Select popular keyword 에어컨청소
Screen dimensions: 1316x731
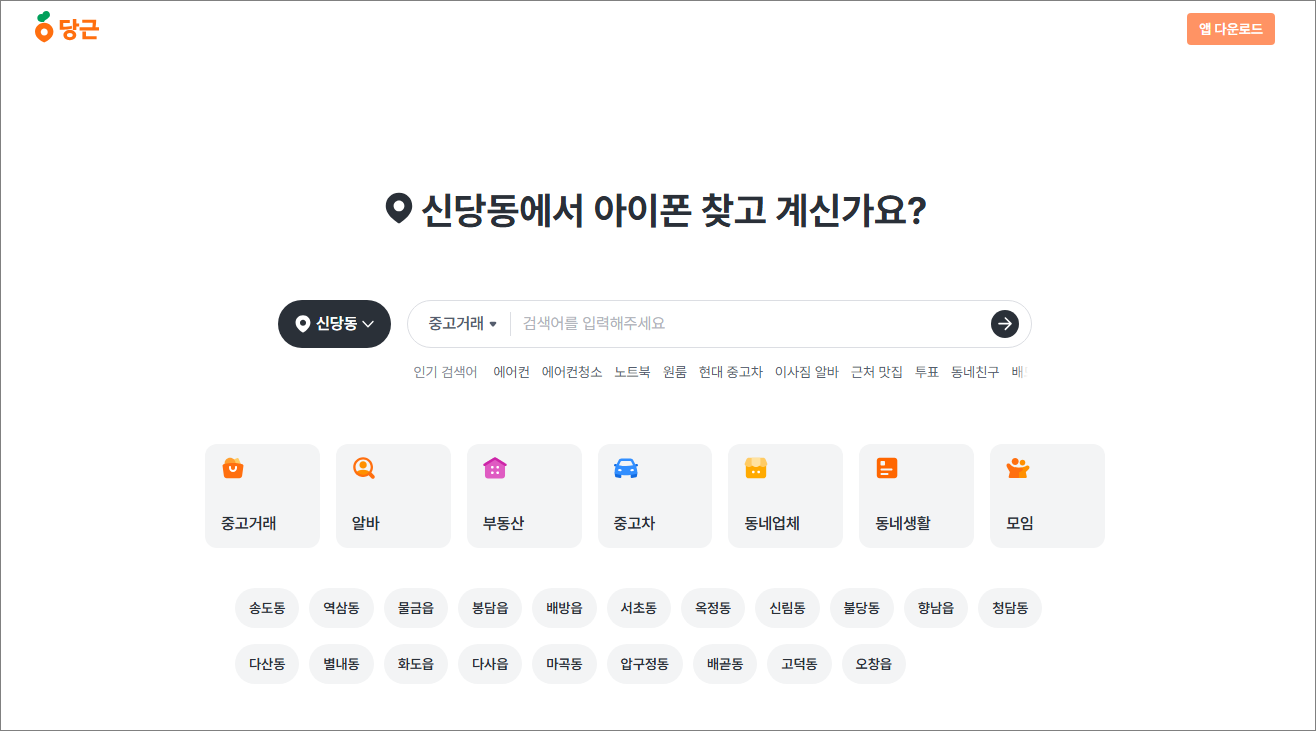pyautogui.click(x=572, y=372)
